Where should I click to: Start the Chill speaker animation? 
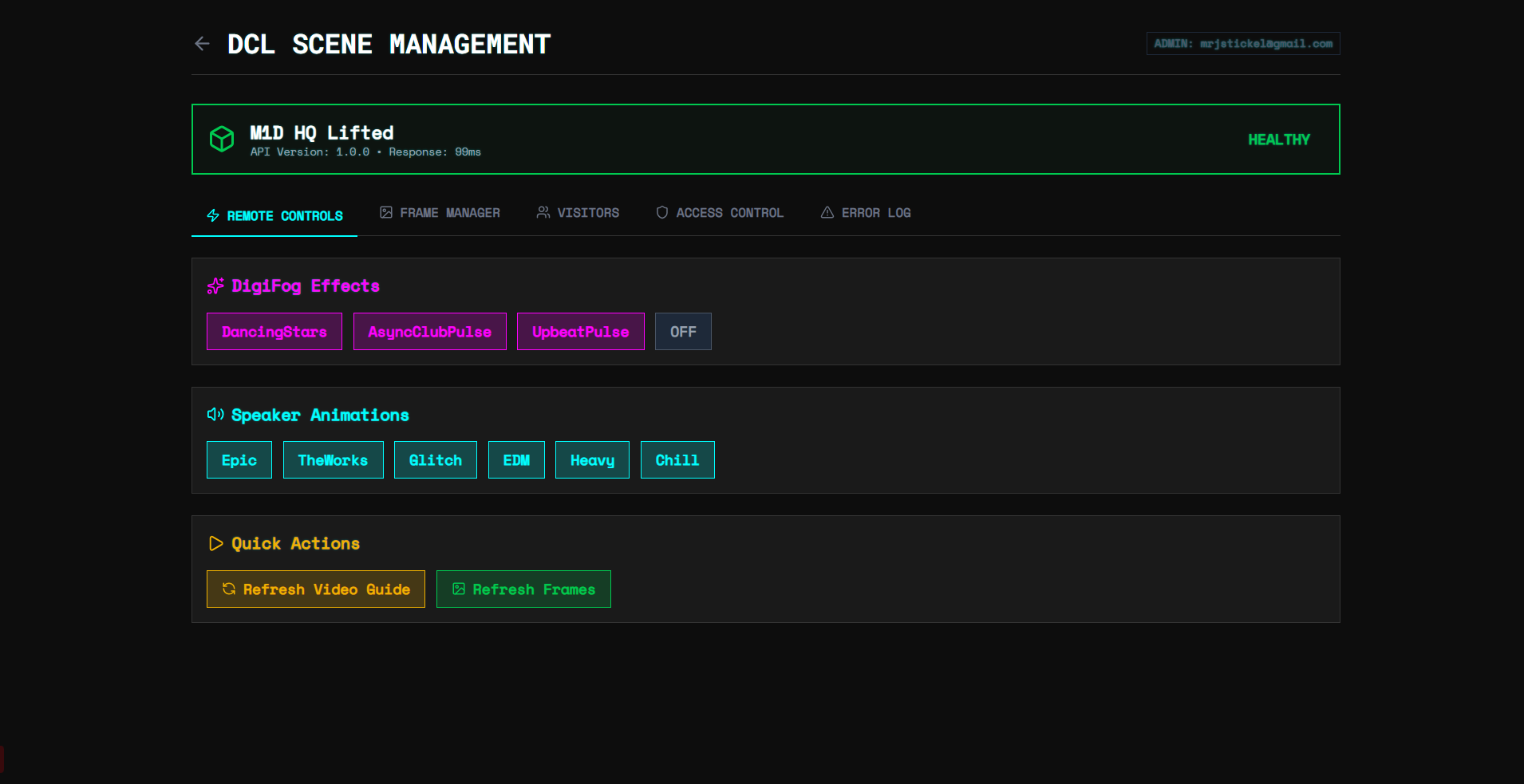pyautogui.click(x=677, y=460)
